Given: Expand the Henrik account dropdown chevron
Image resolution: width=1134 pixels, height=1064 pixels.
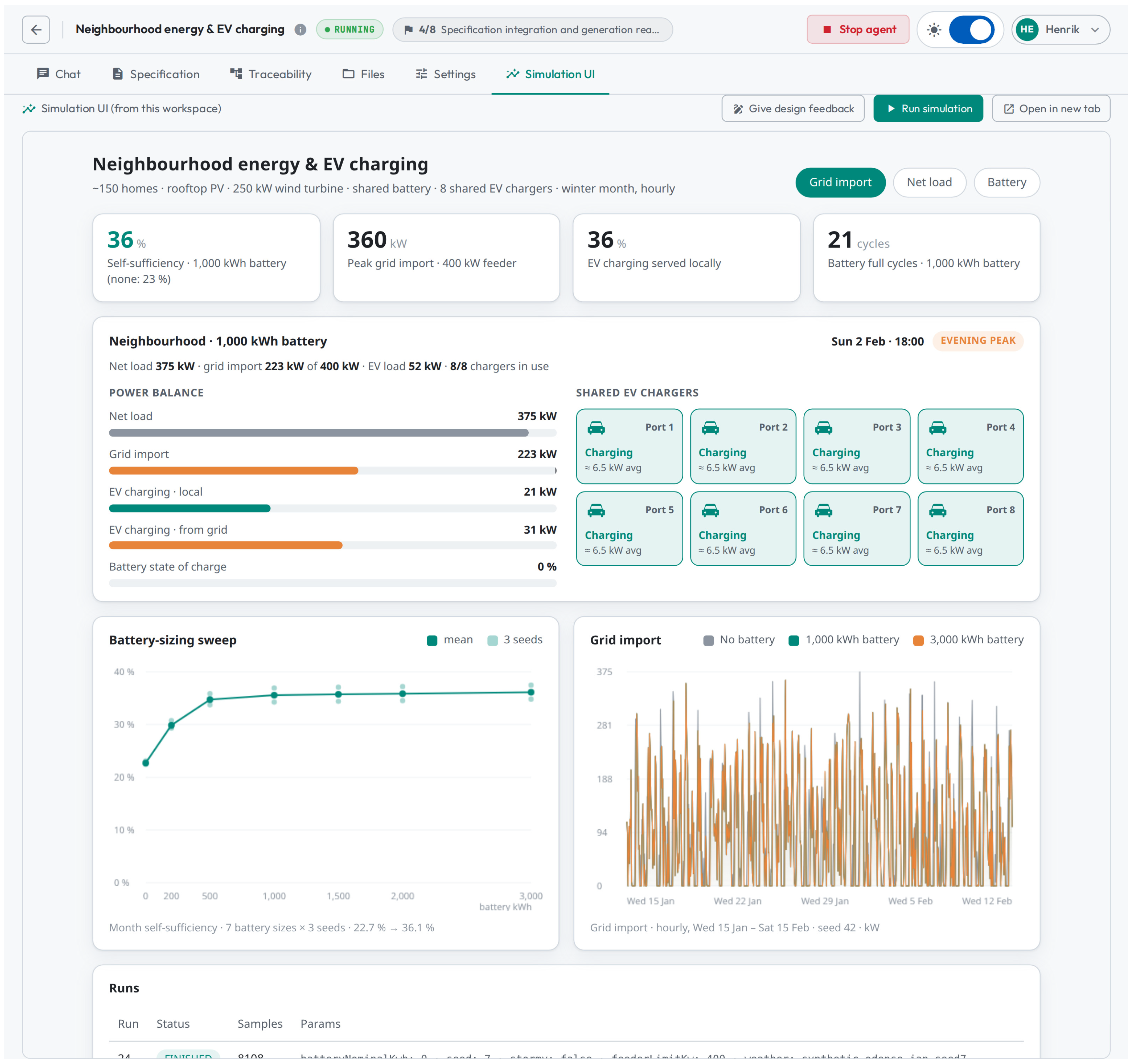Looking at the screenshot, I should [1095, 30].
